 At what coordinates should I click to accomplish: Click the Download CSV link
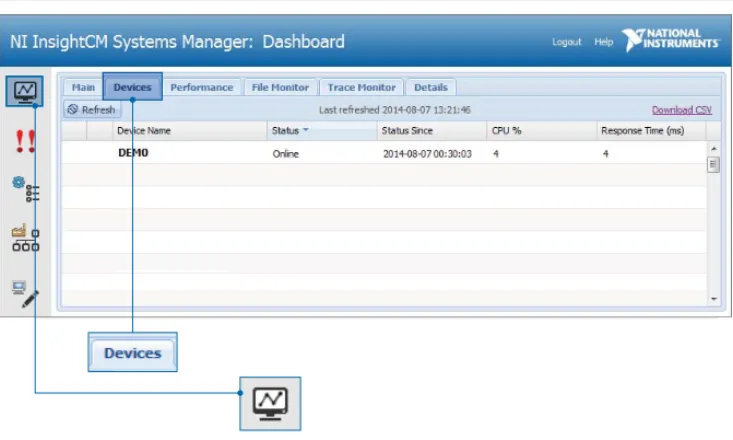pos(682,110)
